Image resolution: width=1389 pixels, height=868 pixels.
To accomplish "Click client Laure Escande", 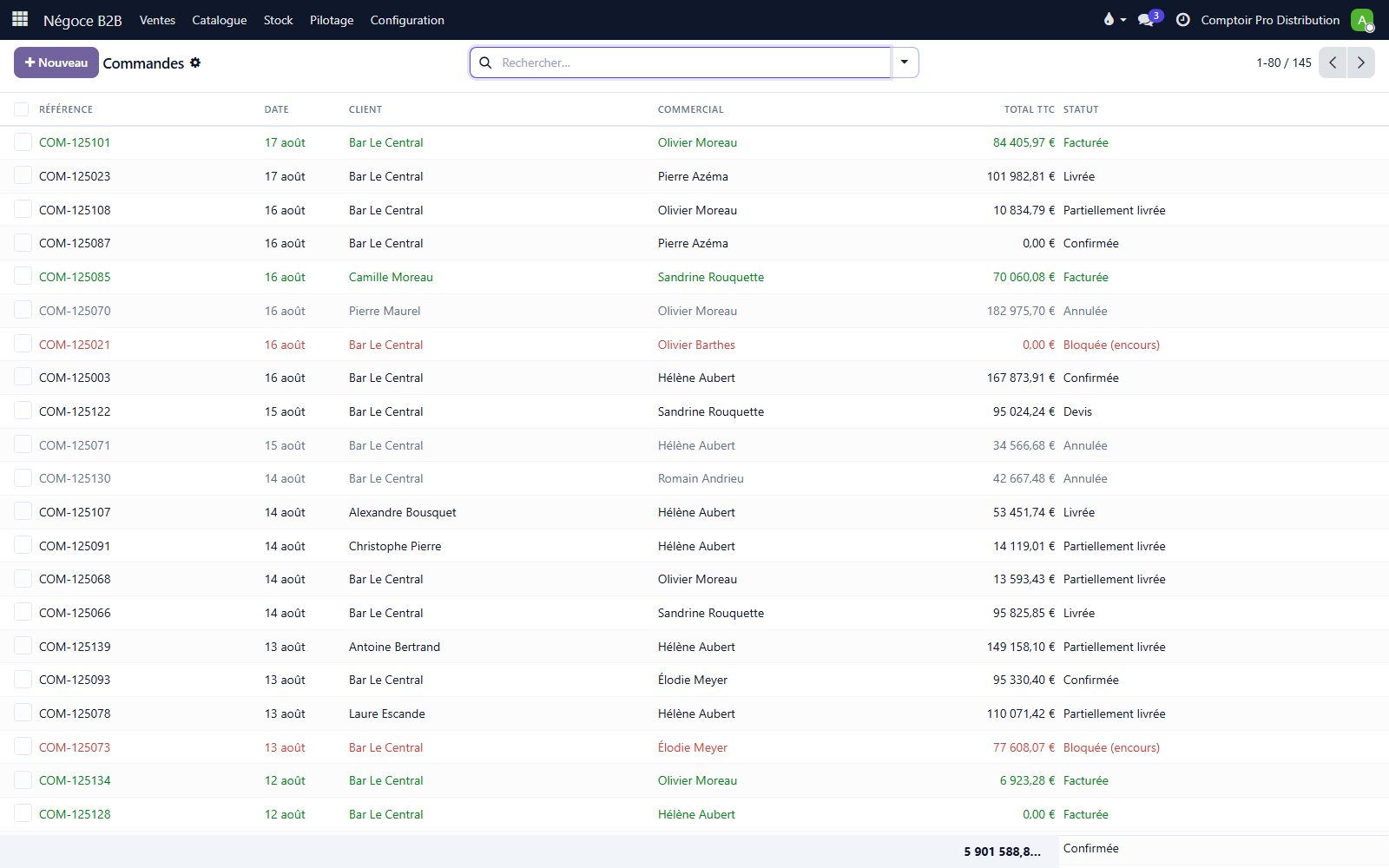I will tap(387, 713).
